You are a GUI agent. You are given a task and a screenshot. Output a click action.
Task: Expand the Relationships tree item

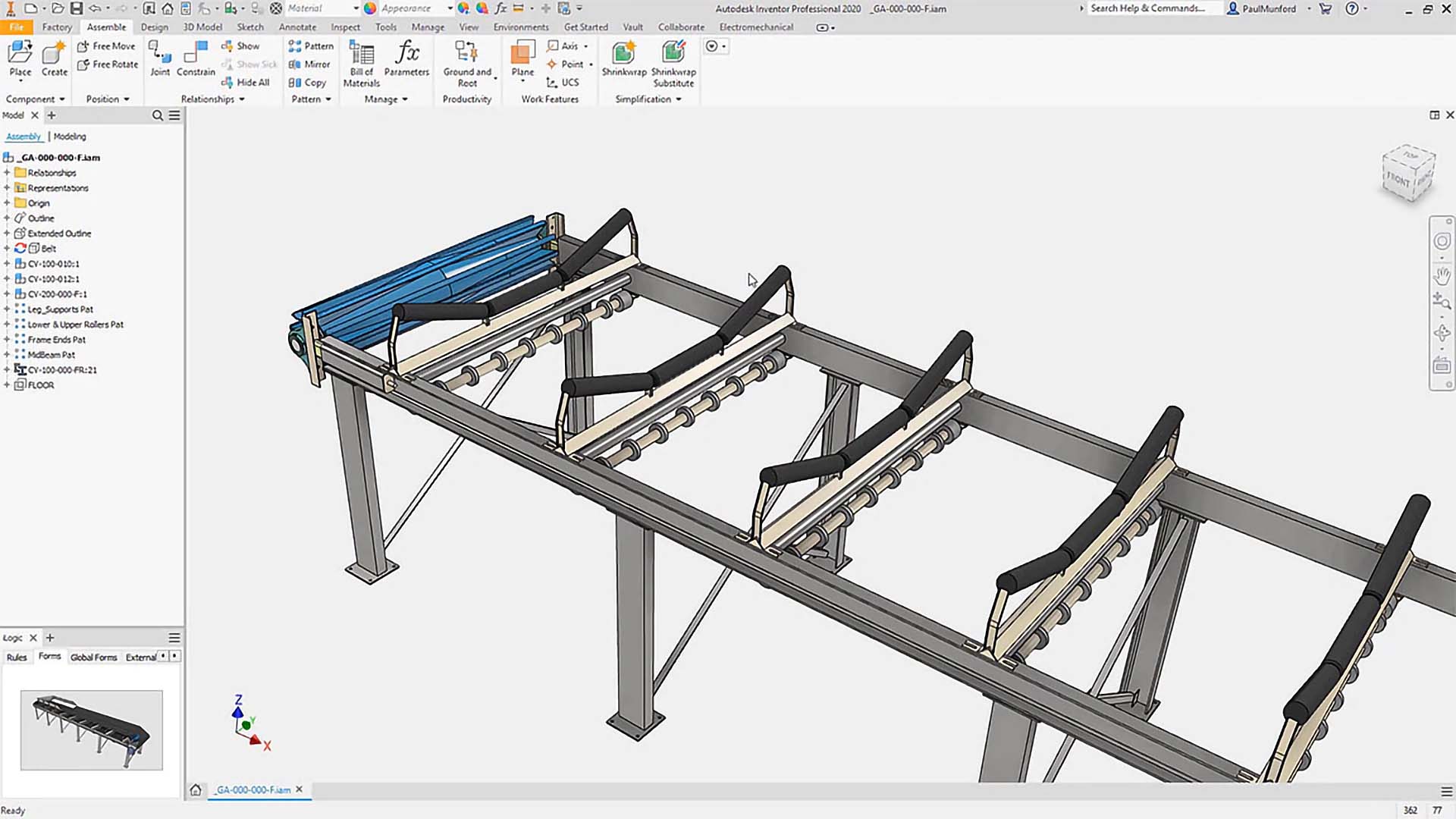pyautogui.click(x=9, y=172)
